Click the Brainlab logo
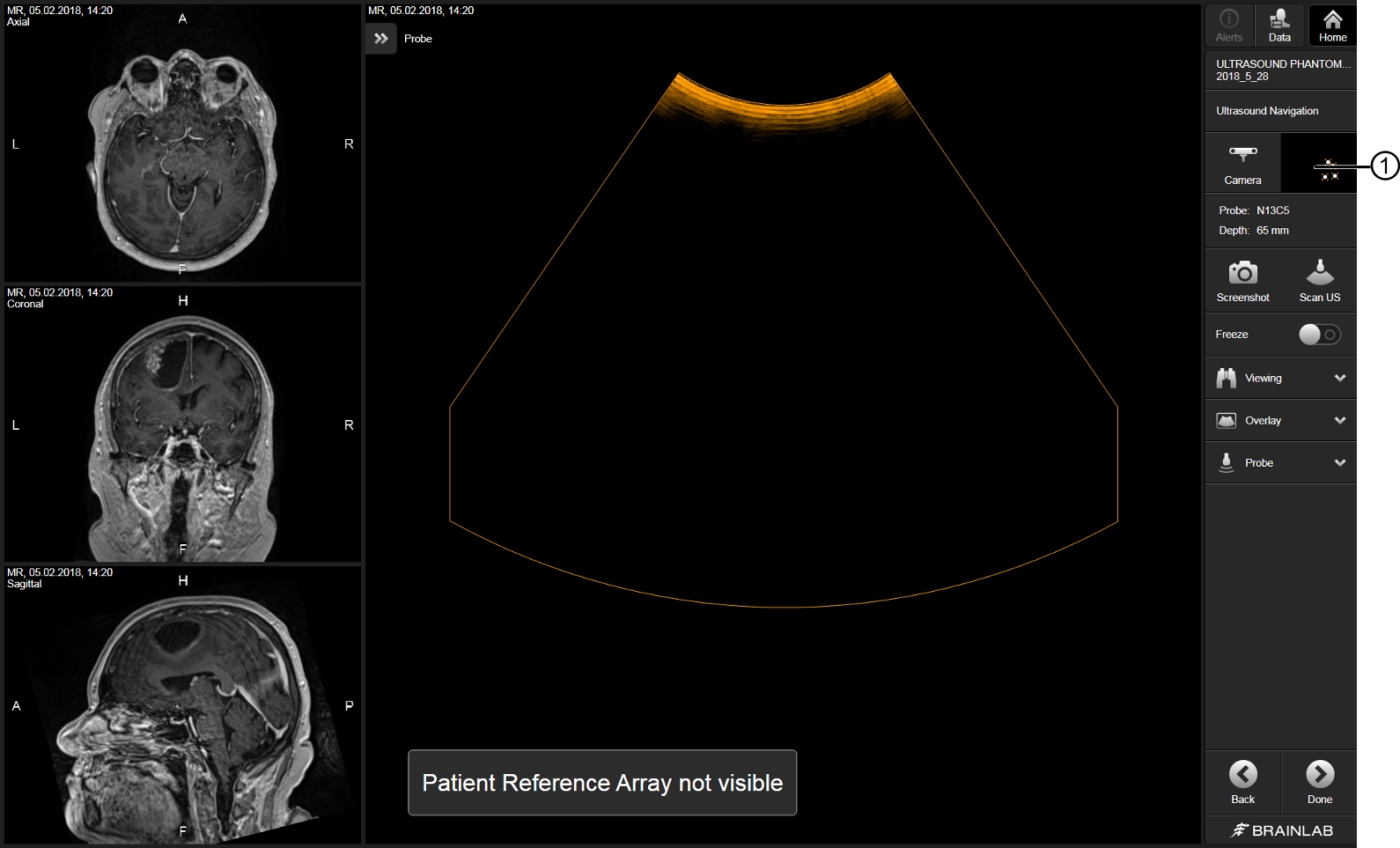Screen dimensions: 1400x848 click(1281, 830)
